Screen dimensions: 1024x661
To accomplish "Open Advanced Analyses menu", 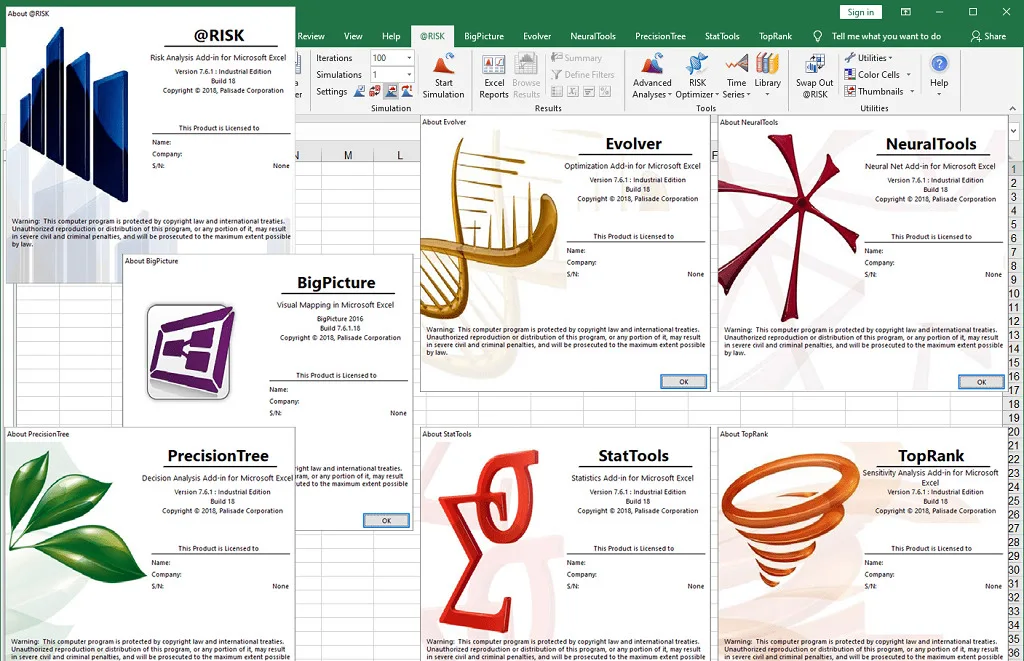I will 652,76.
